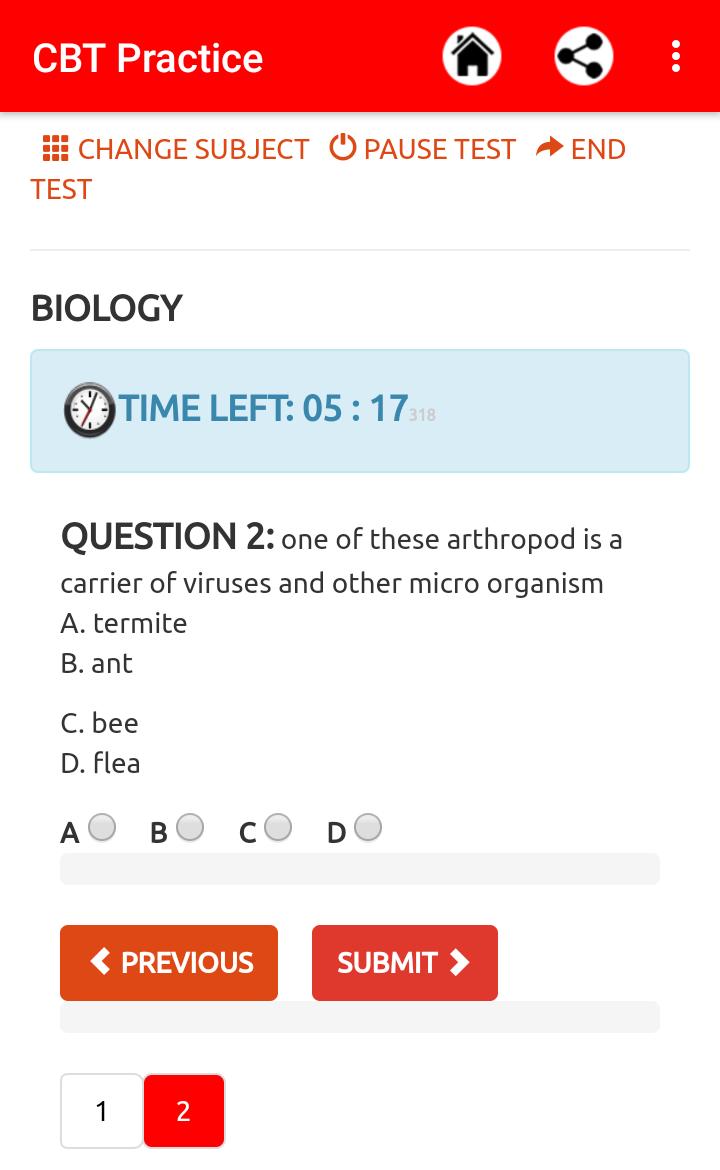Click the Biology subject heading
This screenshot has width=720, height=1170.
point(107,308)
